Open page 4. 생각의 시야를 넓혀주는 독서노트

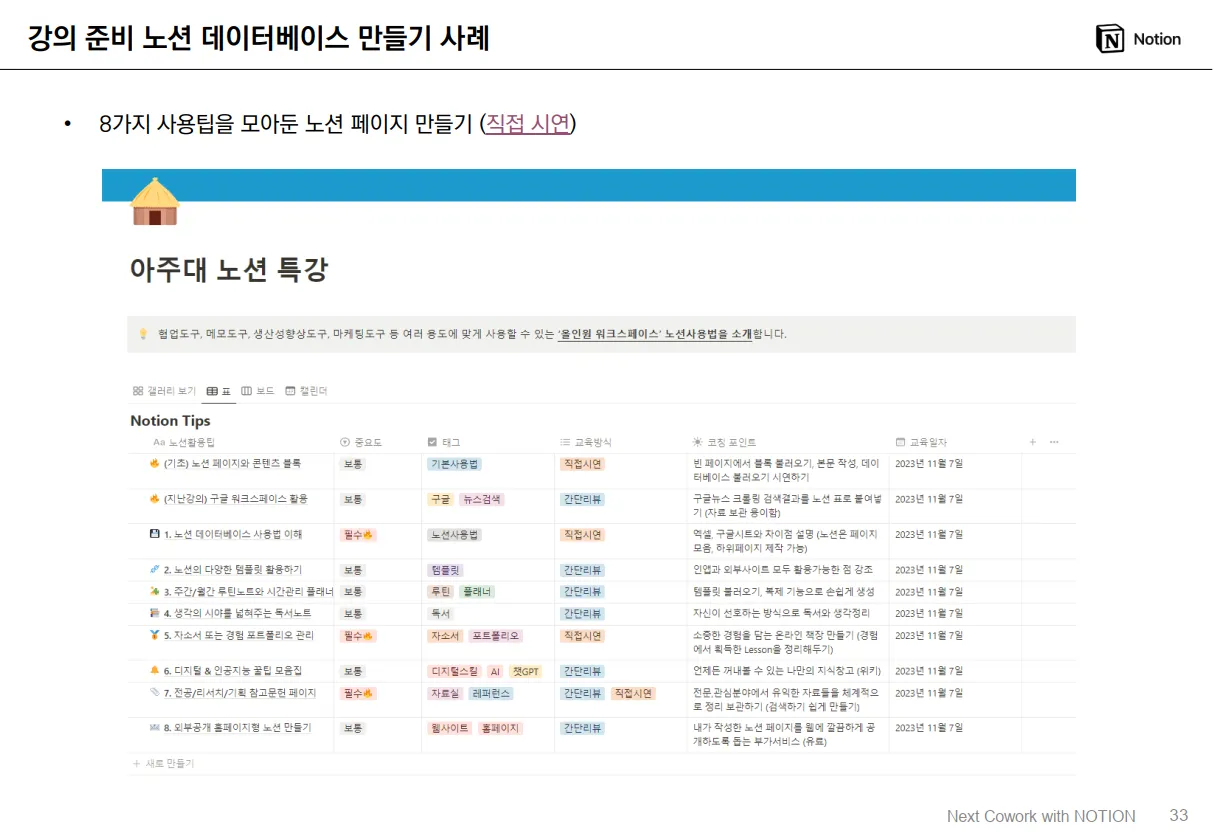[x=237, y=613]
